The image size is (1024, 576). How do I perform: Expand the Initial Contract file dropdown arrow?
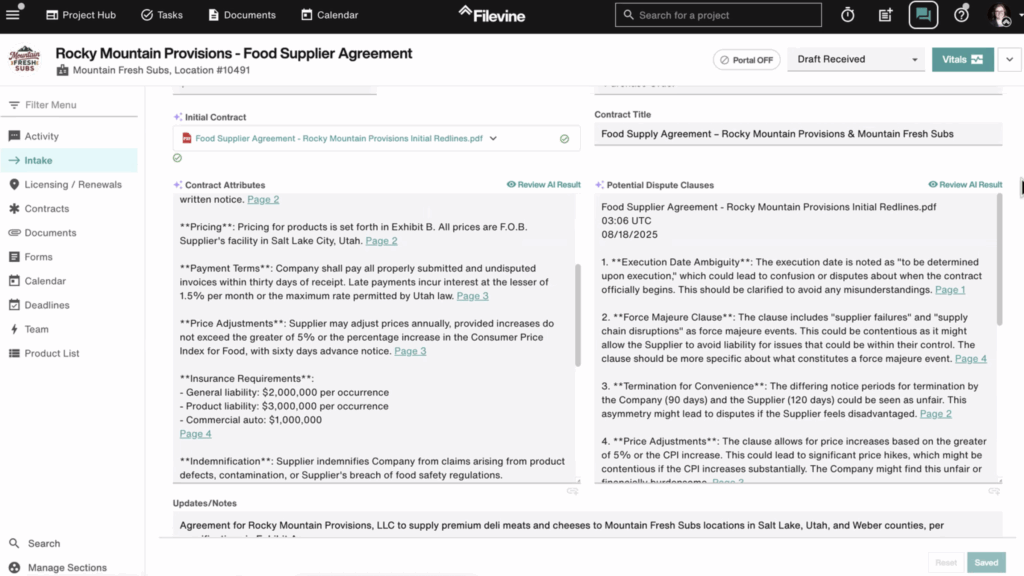click(494, 139)
